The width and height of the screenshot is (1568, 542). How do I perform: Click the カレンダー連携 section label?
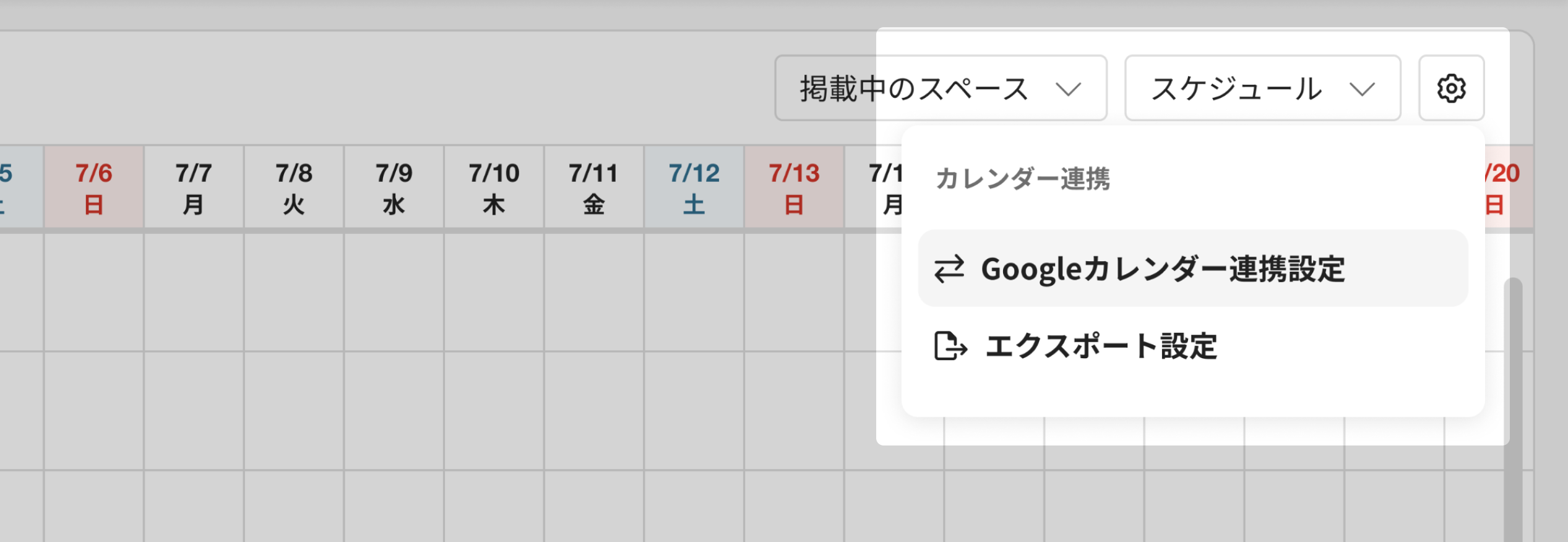coord(1024,179)
